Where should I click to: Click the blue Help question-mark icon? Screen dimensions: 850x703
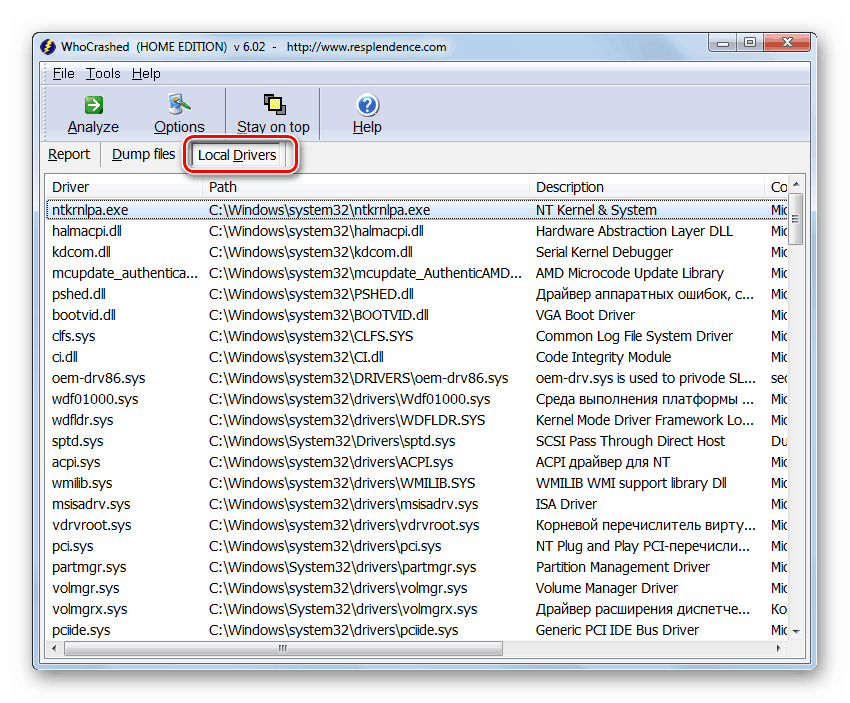[x=368, y=105]
